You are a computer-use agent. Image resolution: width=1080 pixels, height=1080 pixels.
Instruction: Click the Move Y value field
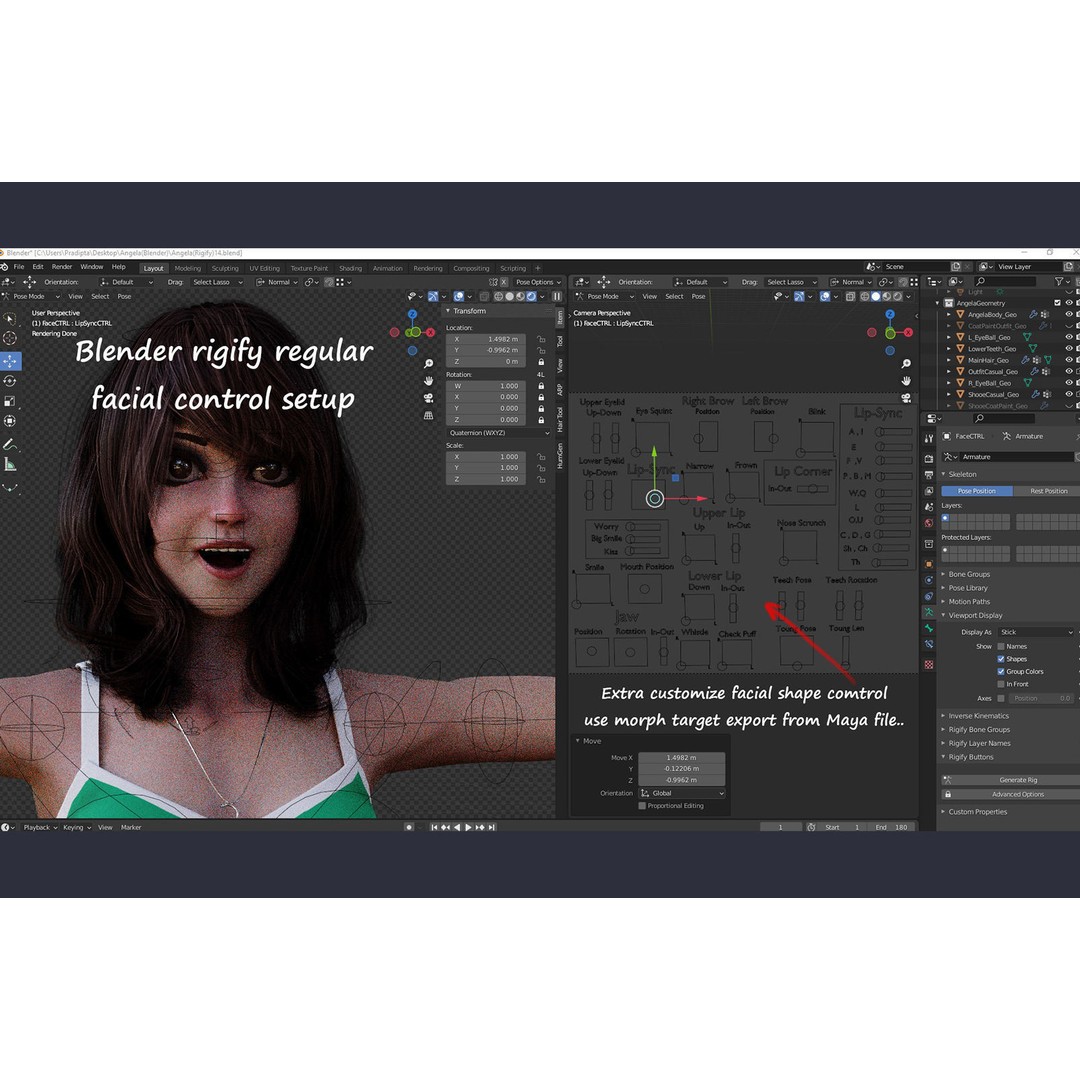click(681, 769)
